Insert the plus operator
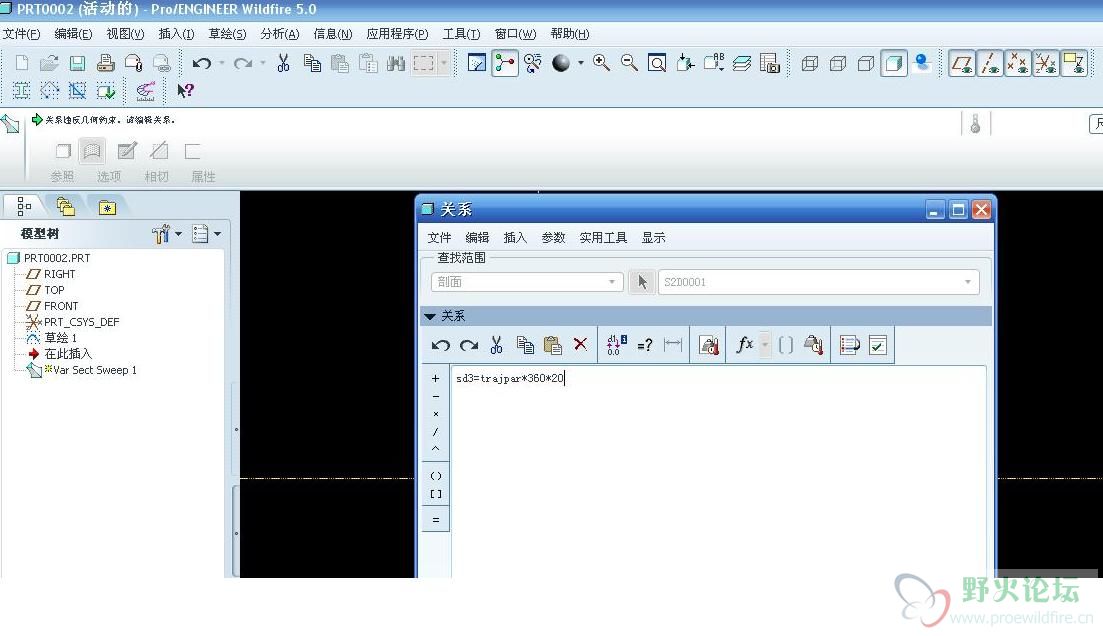This screenshot has height=636, width=1103. (435, 379)
